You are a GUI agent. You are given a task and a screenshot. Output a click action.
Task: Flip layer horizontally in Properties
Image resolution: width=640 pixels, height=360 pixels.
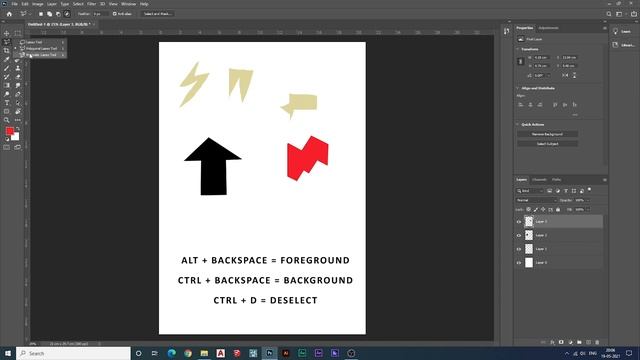(565, 76)
